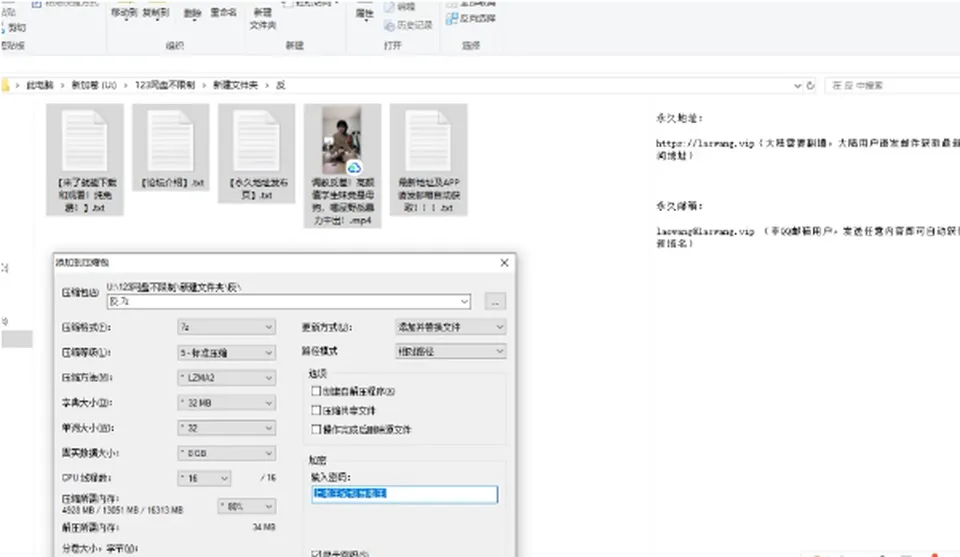Open the archive name field history dropdown
This screenshot has height=557, width=960.
pos(465,301)
